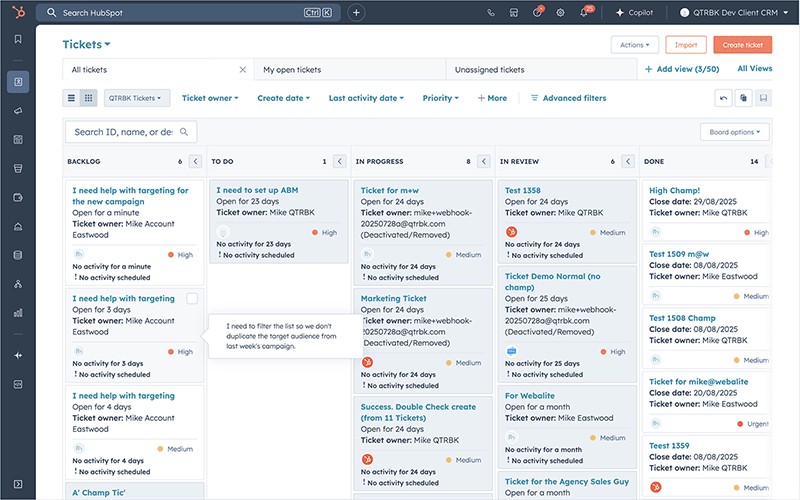The width and height of the screenshot is (800, 500).
Task: Collapse the IN REVIEW column arrow
Action: tap(628, 161)
